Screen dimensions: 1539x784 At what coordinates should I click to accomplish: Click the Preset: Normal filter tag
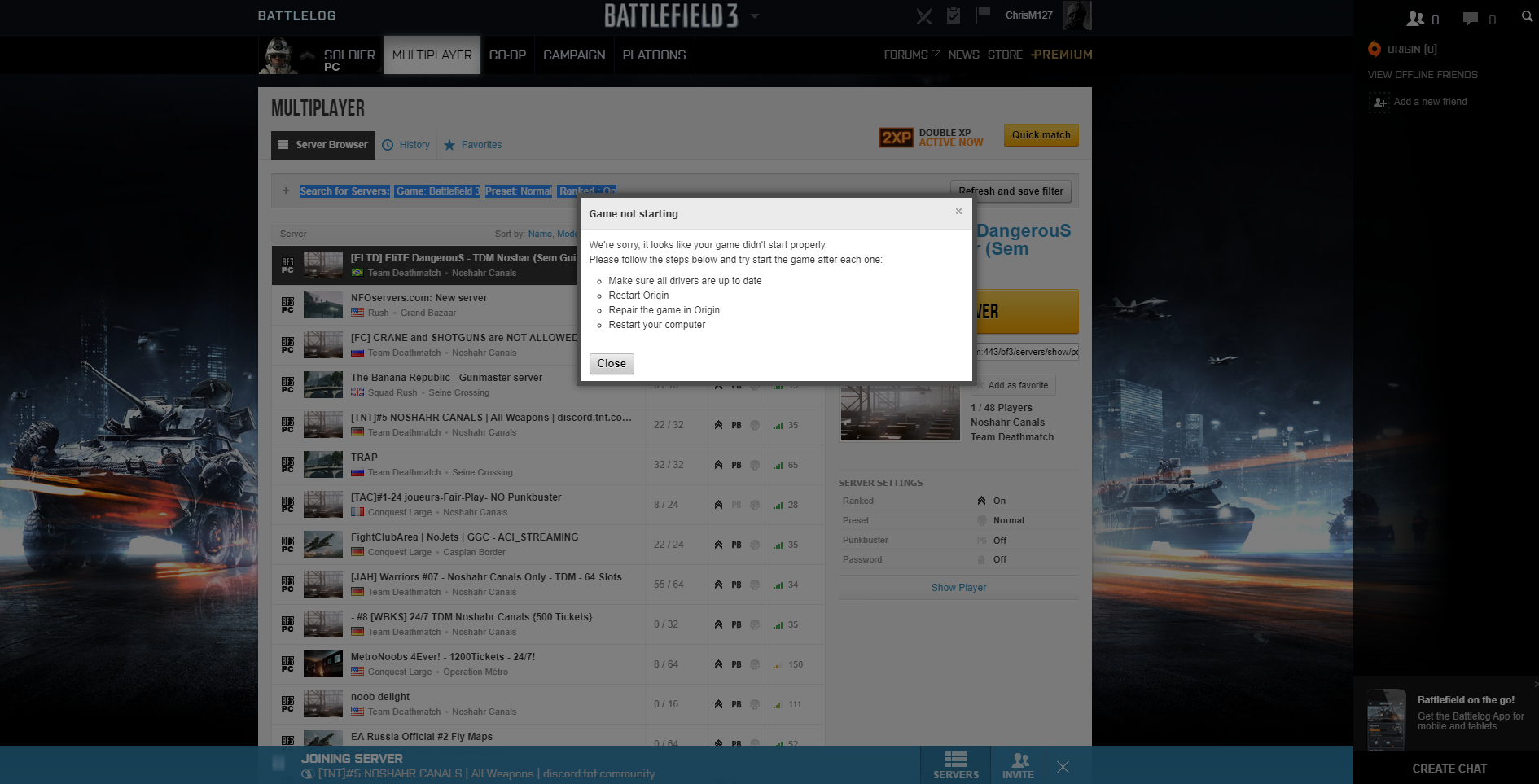coord(519,191)
